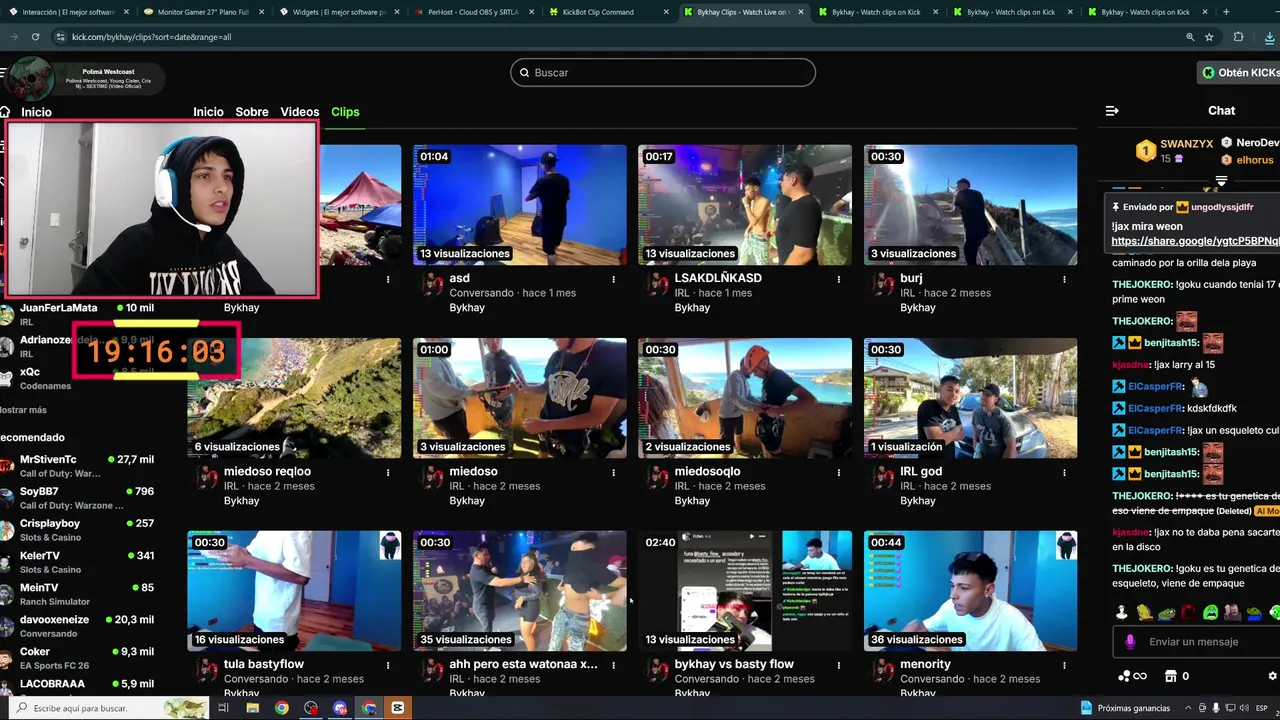Open SoyBB7 recommended channel
Screen dimensions: 1280x720
[x=78, y=498]
